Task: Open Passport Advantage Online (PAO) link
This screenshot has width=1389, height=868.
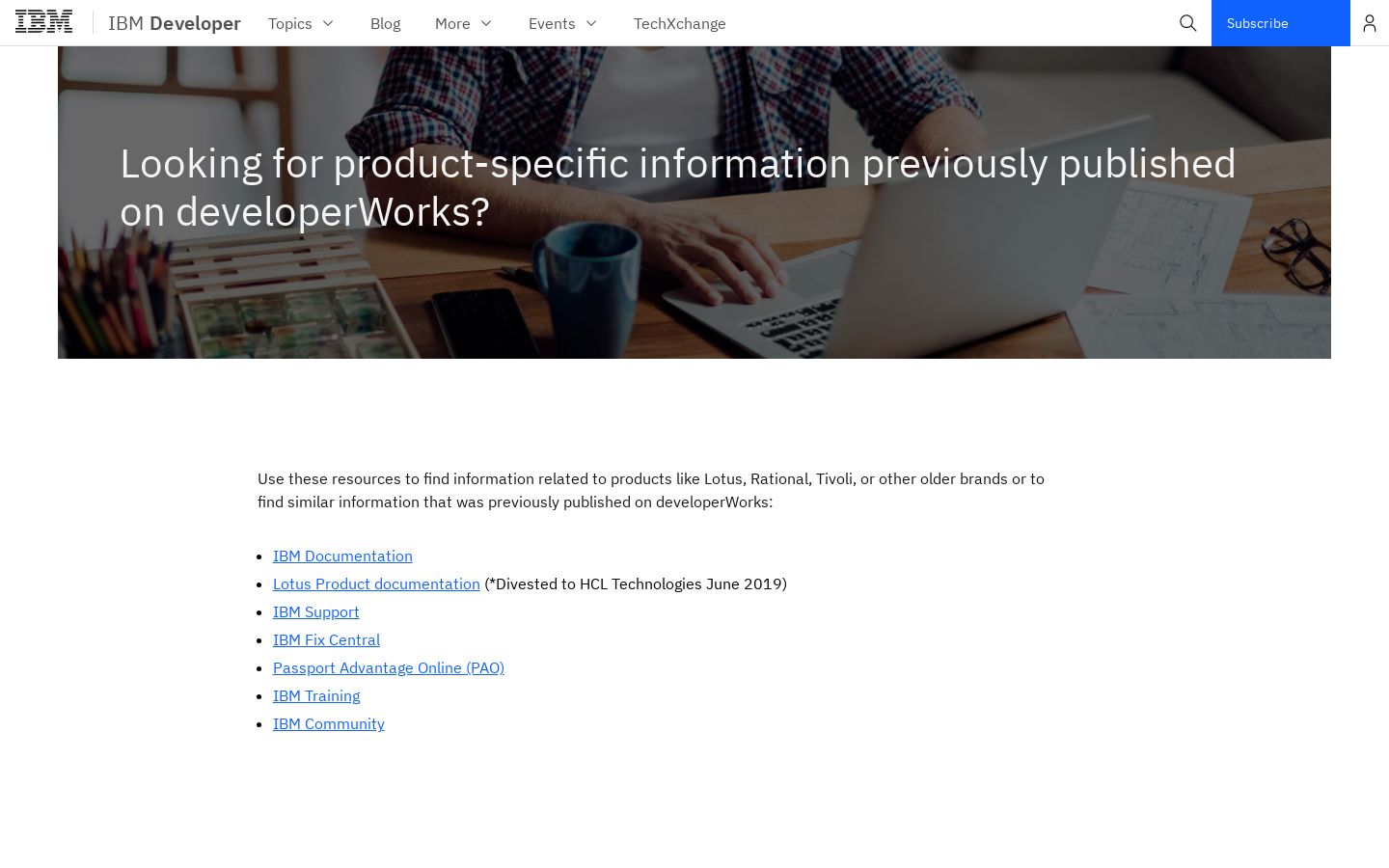Action: (x=389, y=667)
